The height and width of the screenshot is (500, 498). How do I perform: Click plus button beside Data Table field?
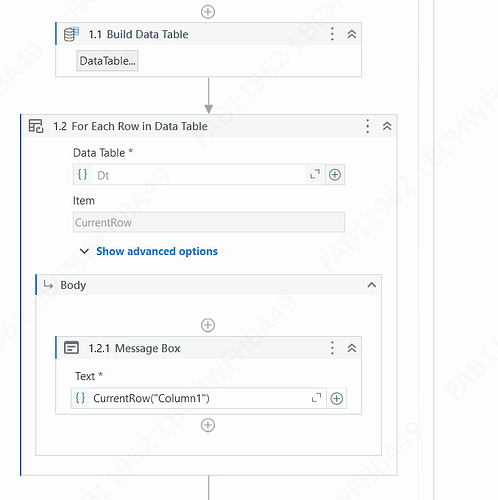point(335,175)
